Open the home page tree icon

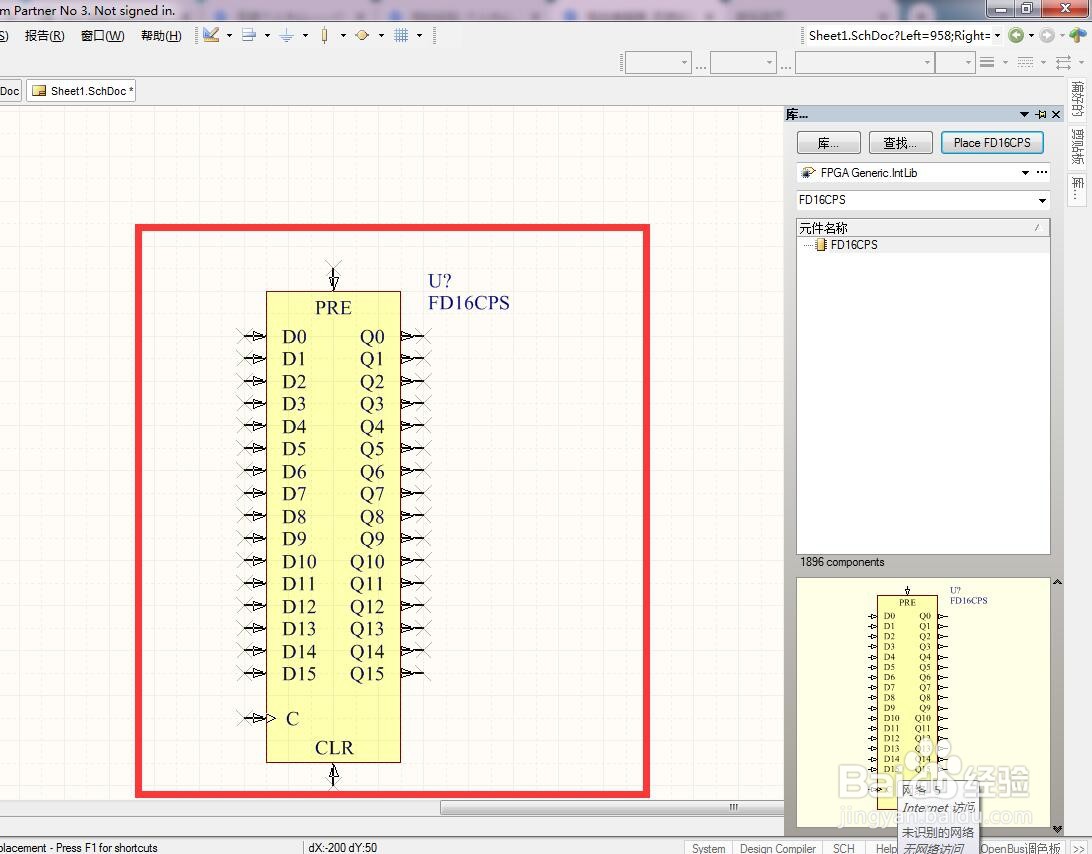1078,36
